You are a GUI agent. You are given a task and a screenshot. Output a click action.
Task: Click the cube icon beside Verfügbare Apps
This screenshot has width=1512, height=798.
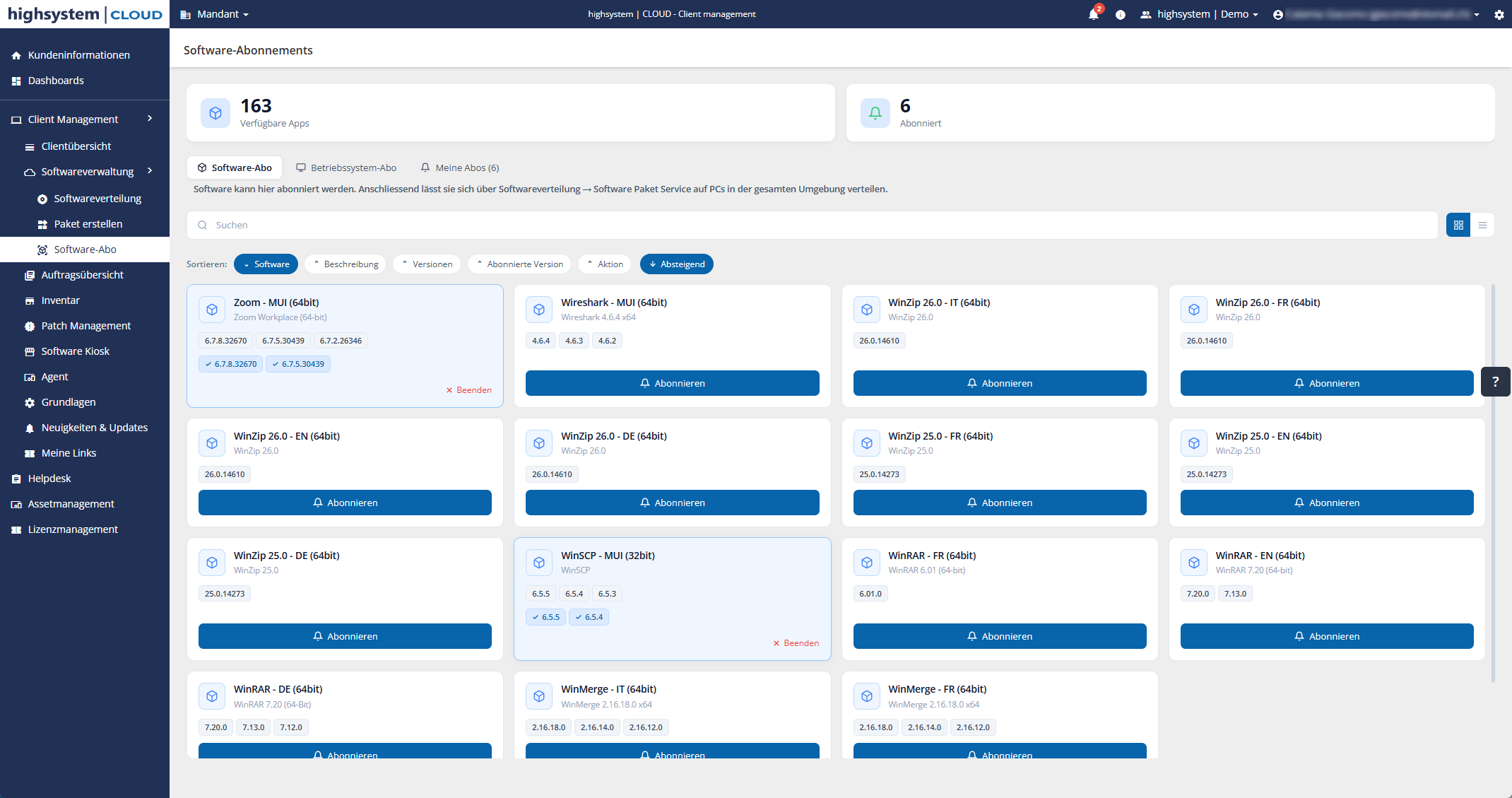(215, 113)
